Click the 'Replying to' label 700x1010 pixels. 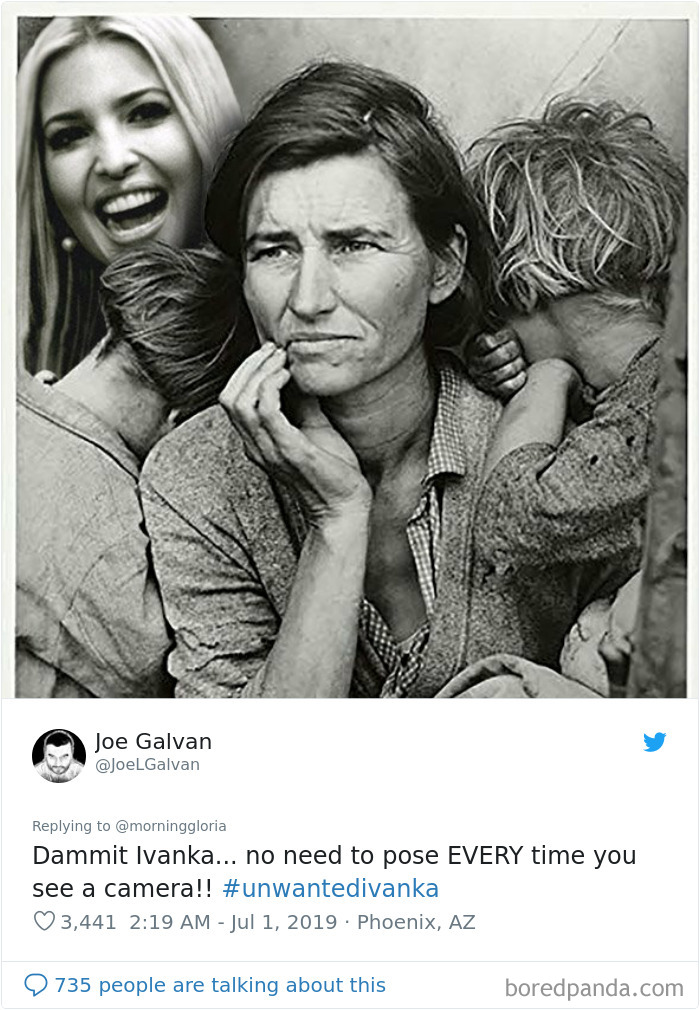tap(71, 826)
